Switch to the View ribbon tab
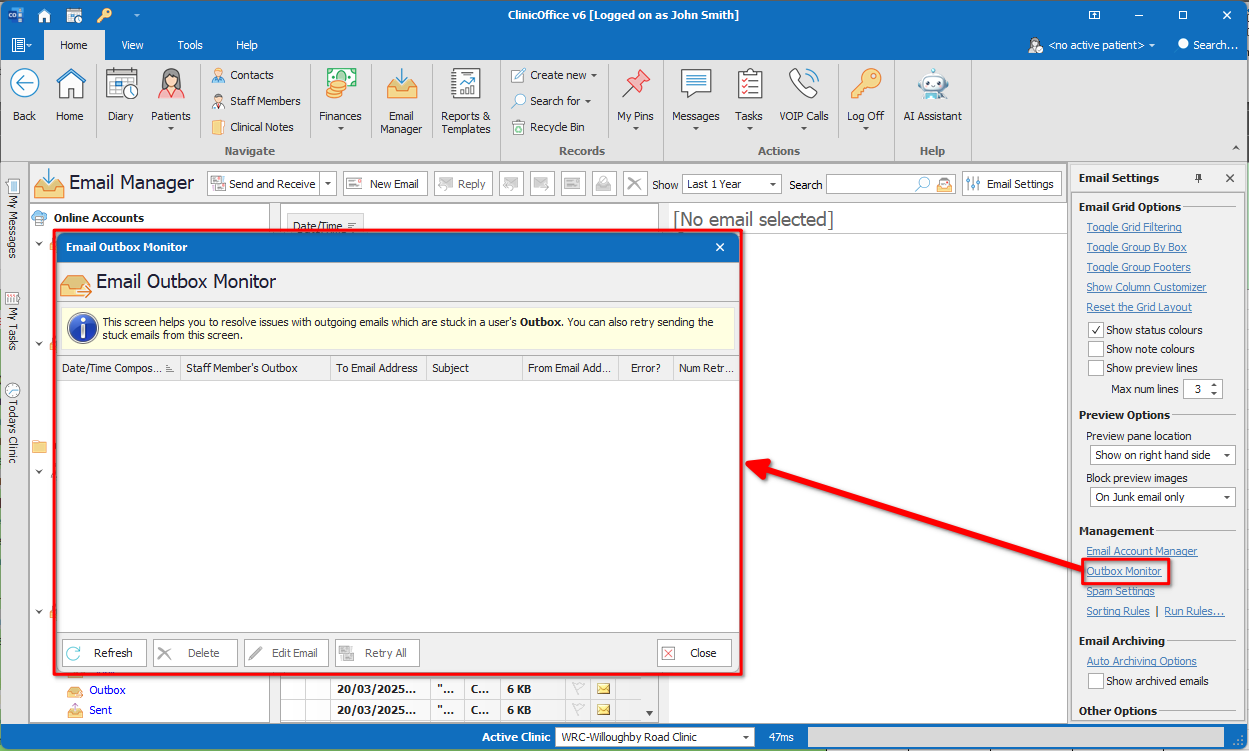1249x751 pixels. click(132, 45)
